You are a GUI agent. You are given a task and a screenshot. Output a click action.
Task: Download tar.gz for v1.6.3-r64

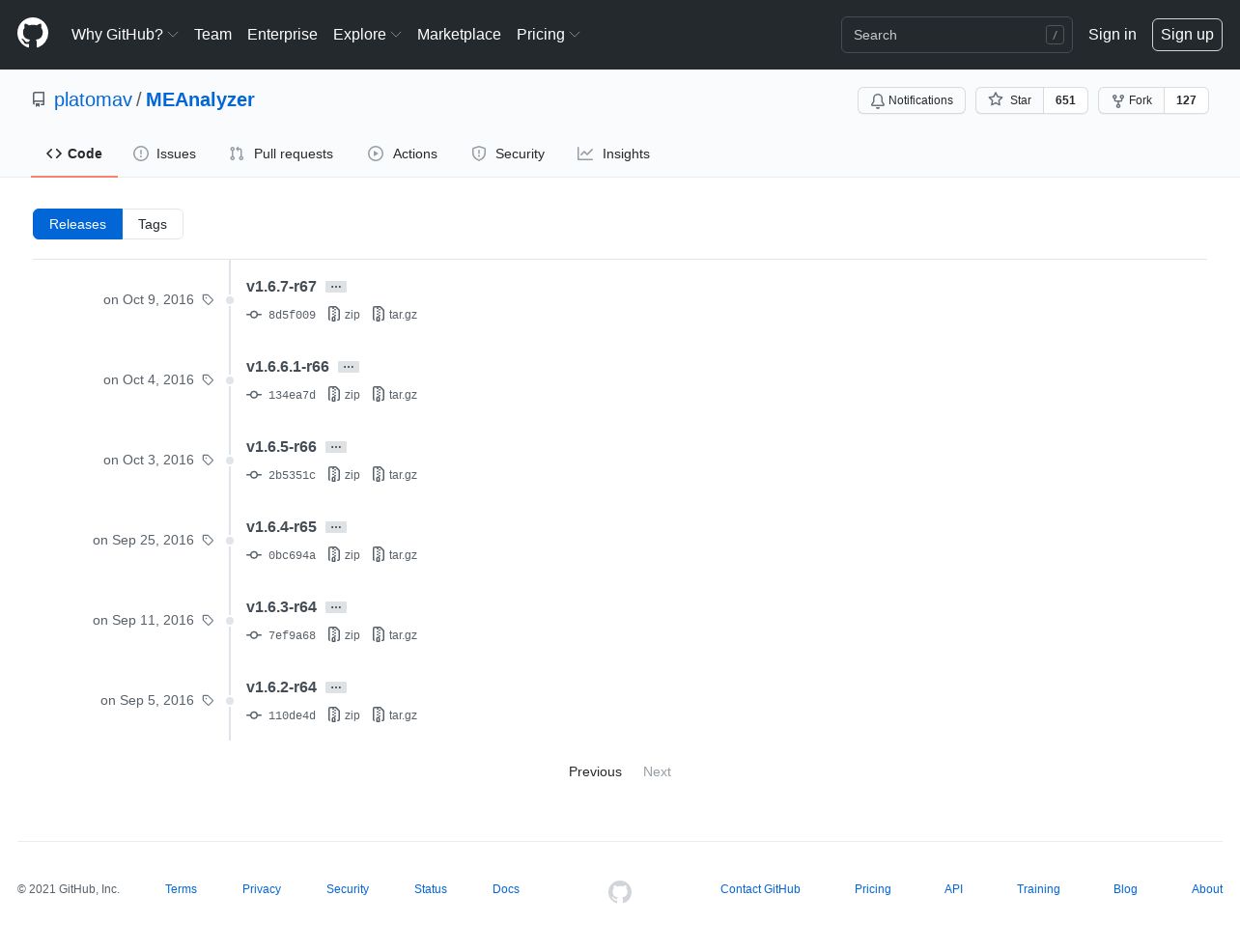395,635
